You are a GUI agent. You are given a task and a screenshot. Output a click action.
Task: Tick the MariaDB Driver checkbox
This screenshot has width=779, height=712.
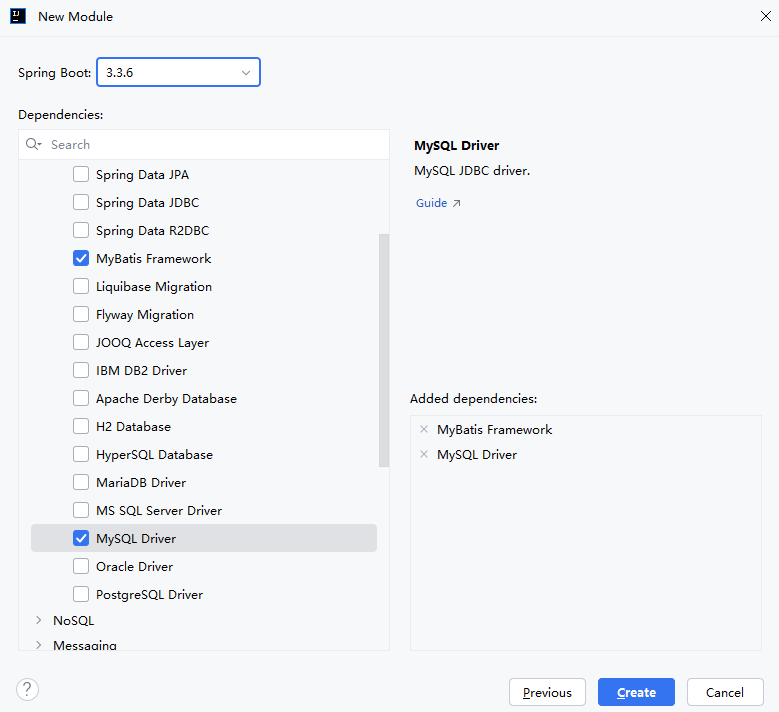pyautogui.click(x=81, y=482)
